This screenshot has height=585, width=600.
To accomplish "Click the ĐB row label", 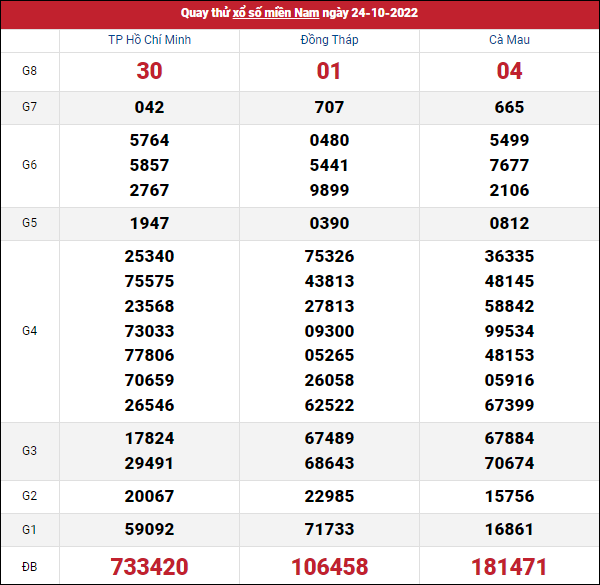I will [29, 565].
